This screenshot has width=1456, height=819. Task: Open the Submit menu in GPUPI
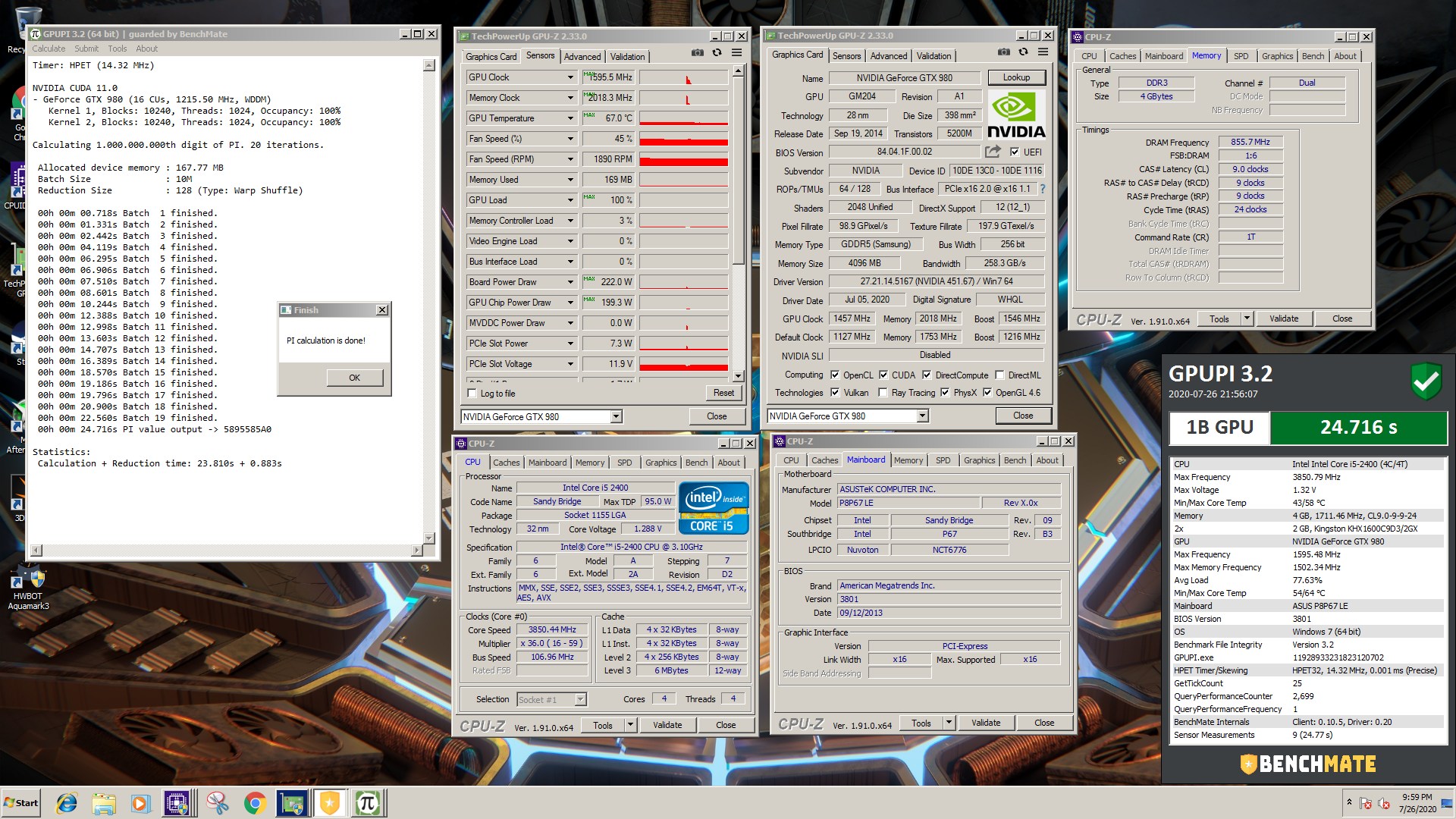[86, 49]
